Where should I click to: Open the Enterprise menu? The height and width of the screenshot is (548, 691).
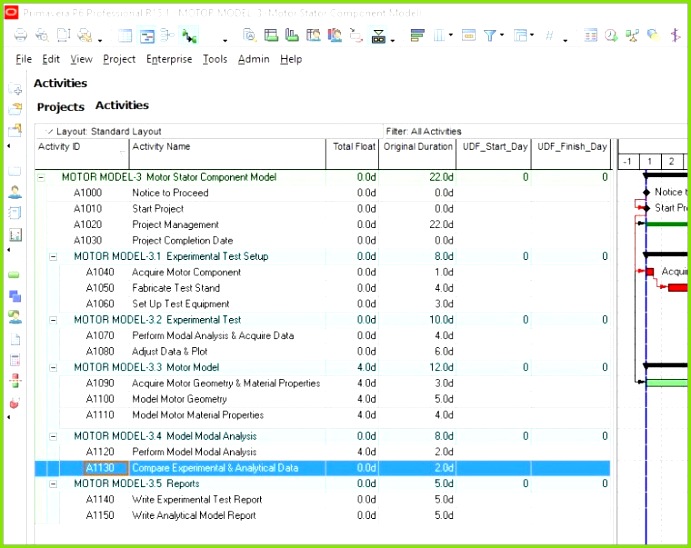pyautogui.click(x=169, y=59)
